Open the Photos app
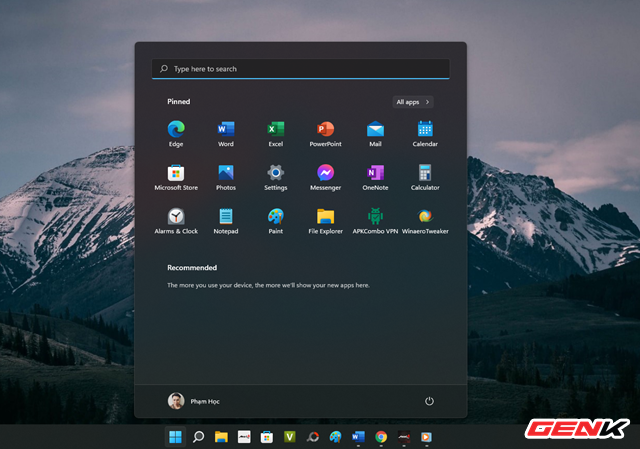Screen dimensions: 640x449 [226, 177]
